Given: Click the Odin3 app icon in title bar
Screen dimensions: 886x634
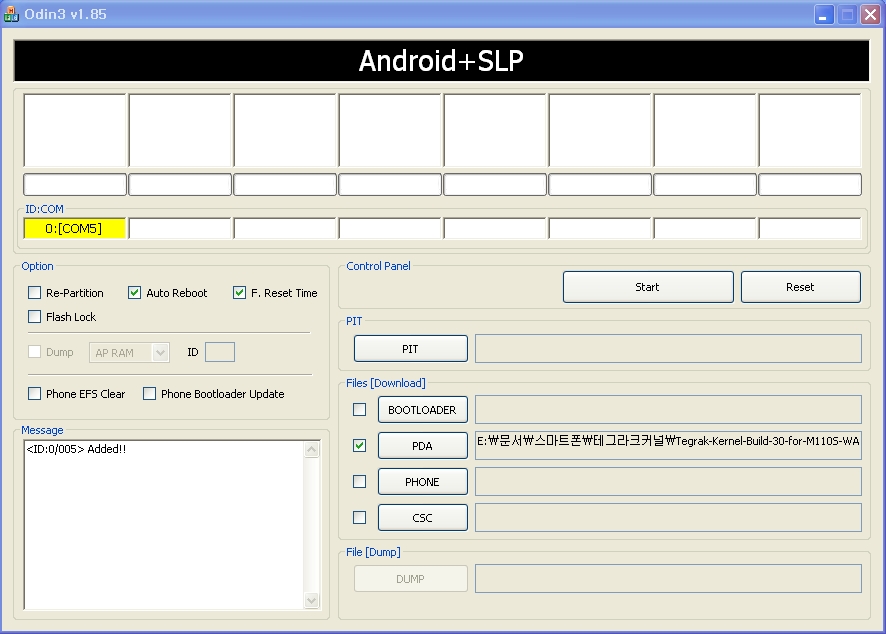Looking at the screenshot, I should (11, 14).
